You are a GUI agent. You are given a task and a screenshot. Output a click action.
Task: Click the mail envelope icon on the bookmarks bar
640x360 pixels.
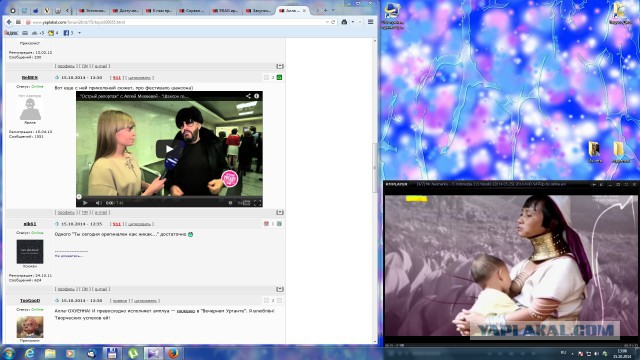click(x=25, y=33)
